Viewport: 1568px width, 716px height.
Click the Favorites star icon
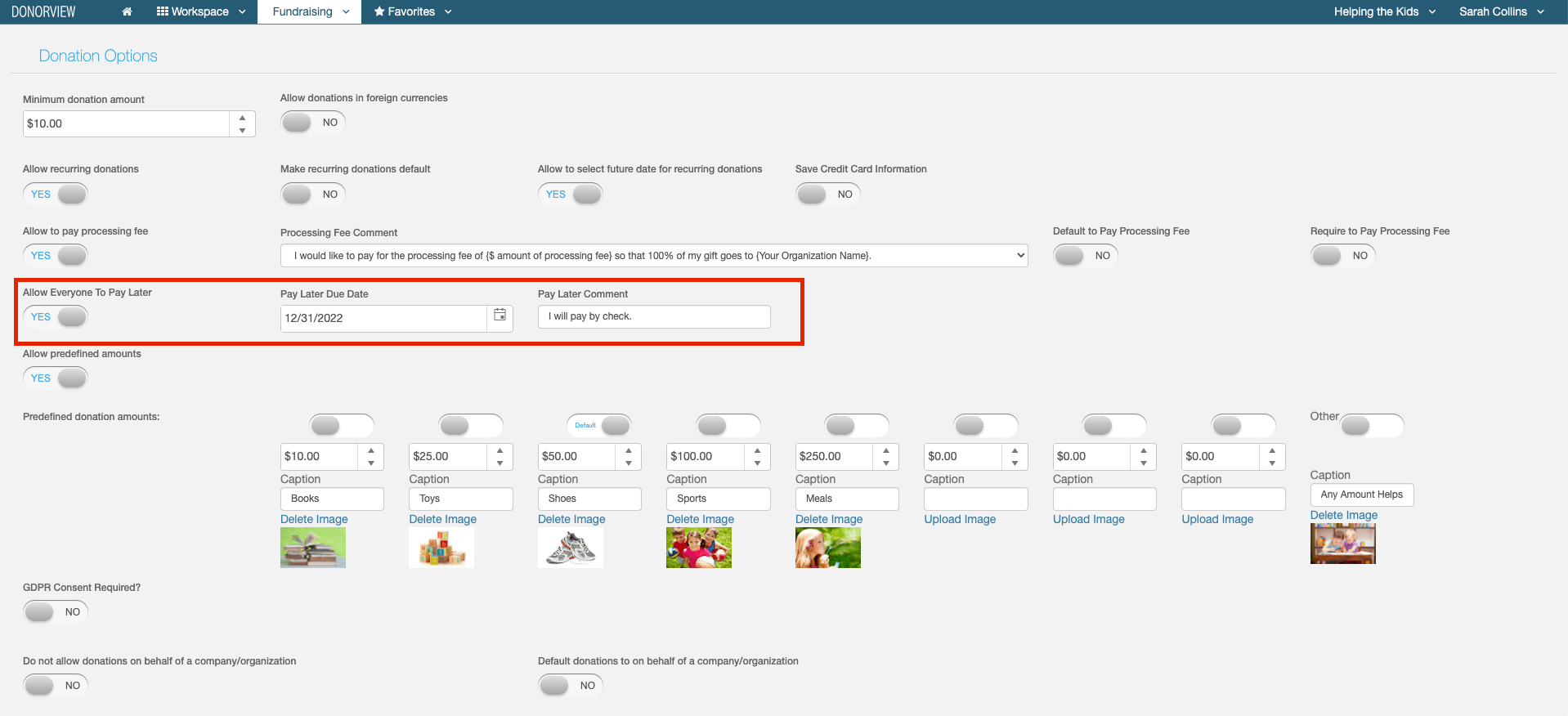click(379, 11)
